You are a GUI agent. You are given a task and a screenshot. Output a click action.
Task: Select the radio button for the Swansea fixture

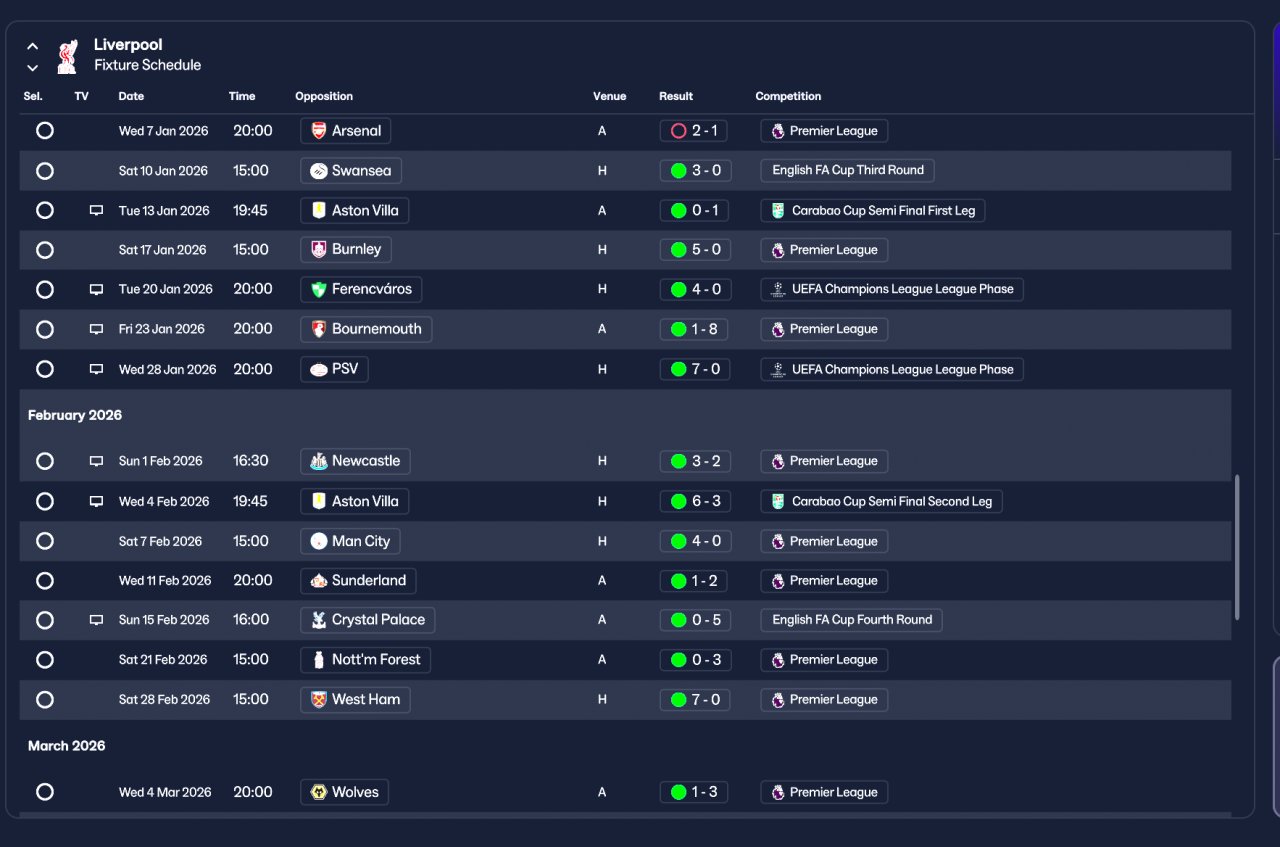coord(44,171)
